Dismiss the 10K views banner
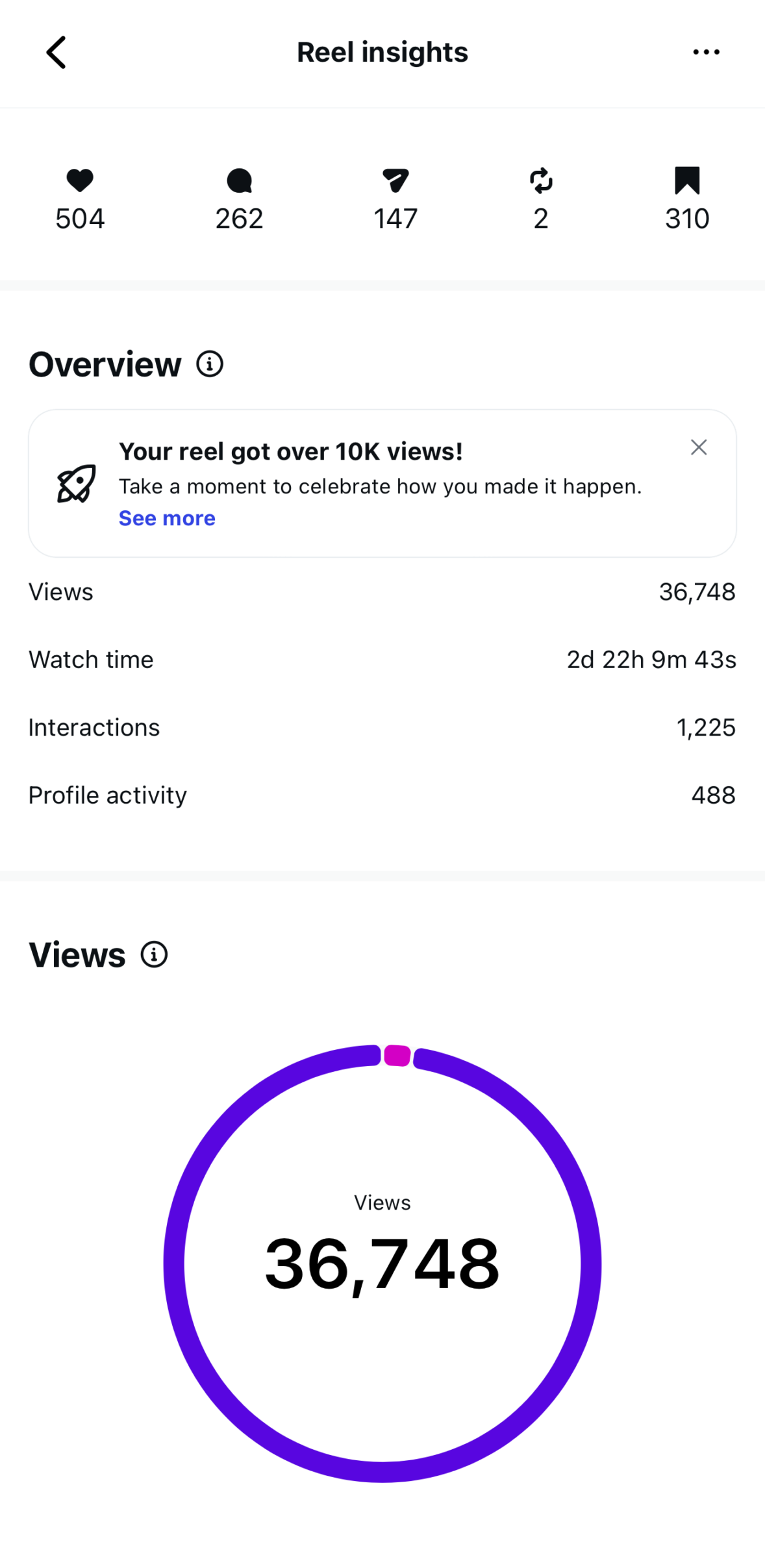The width and height of the screenshot is (765, 1568). click(x=699, y=447)
